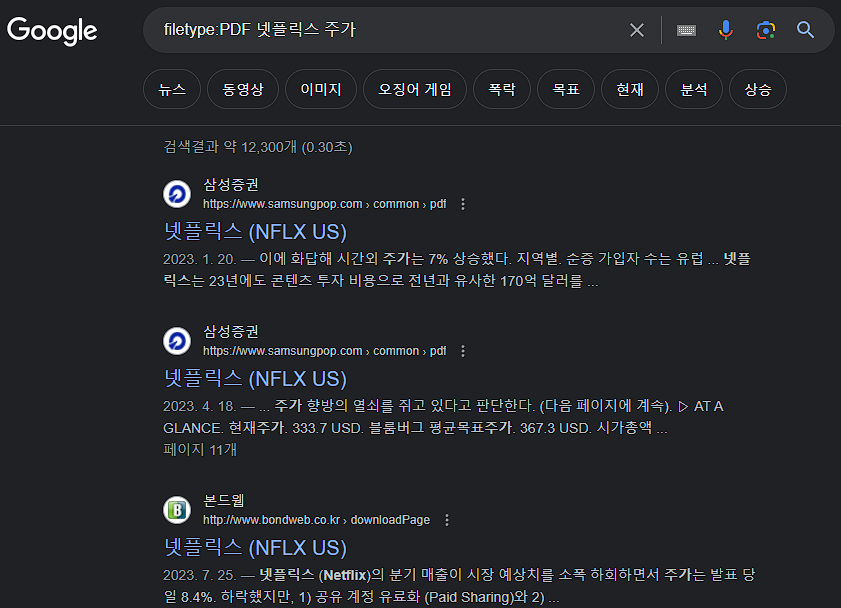This screenshot has width=841, height=608.
Task: Open three-dot menu for the 2023. 4. 18. result
Action: pos(463,351)
